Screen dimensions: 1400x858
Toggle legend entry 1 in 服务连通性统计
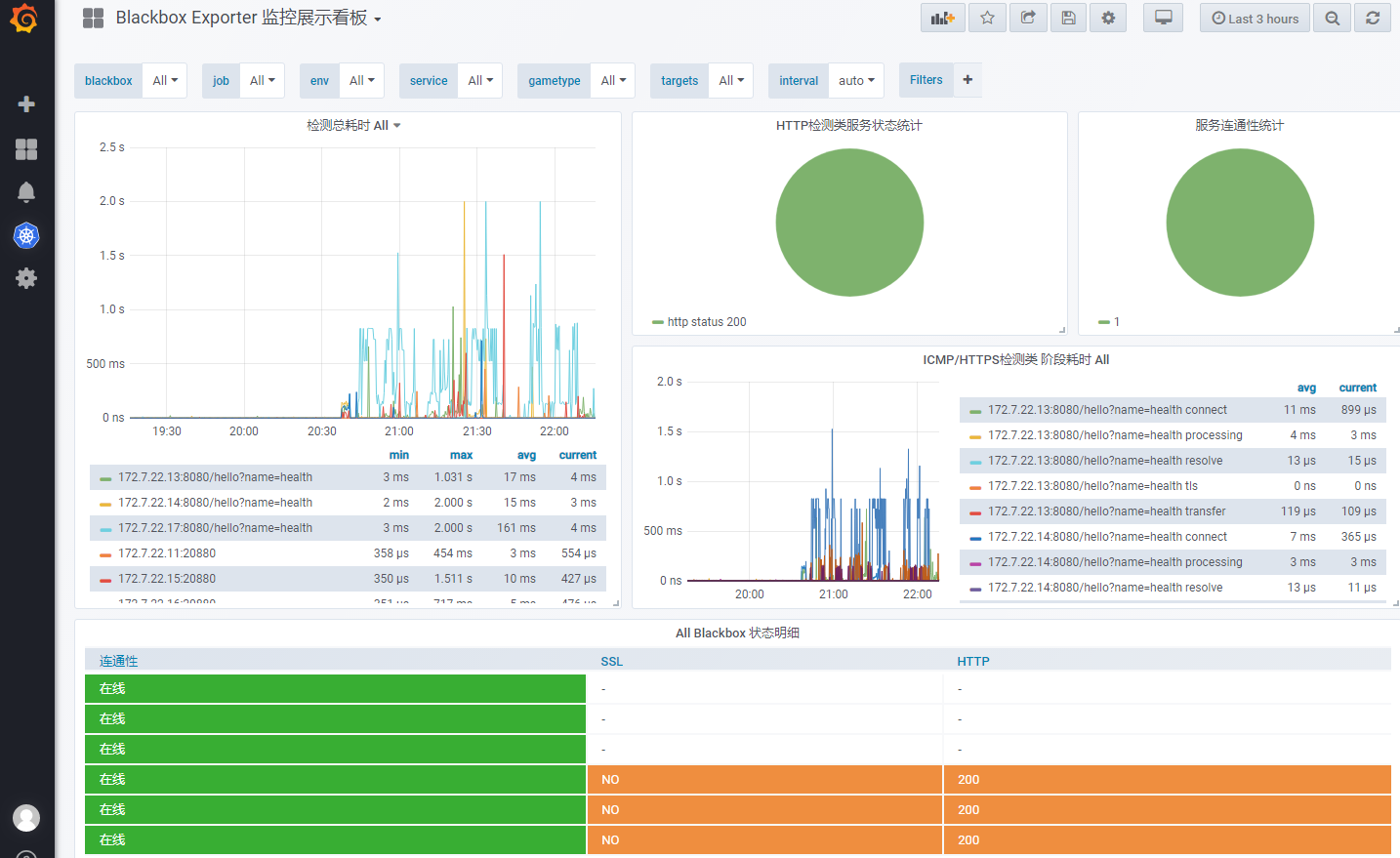pyautogui.click(x=1117, y=322)
